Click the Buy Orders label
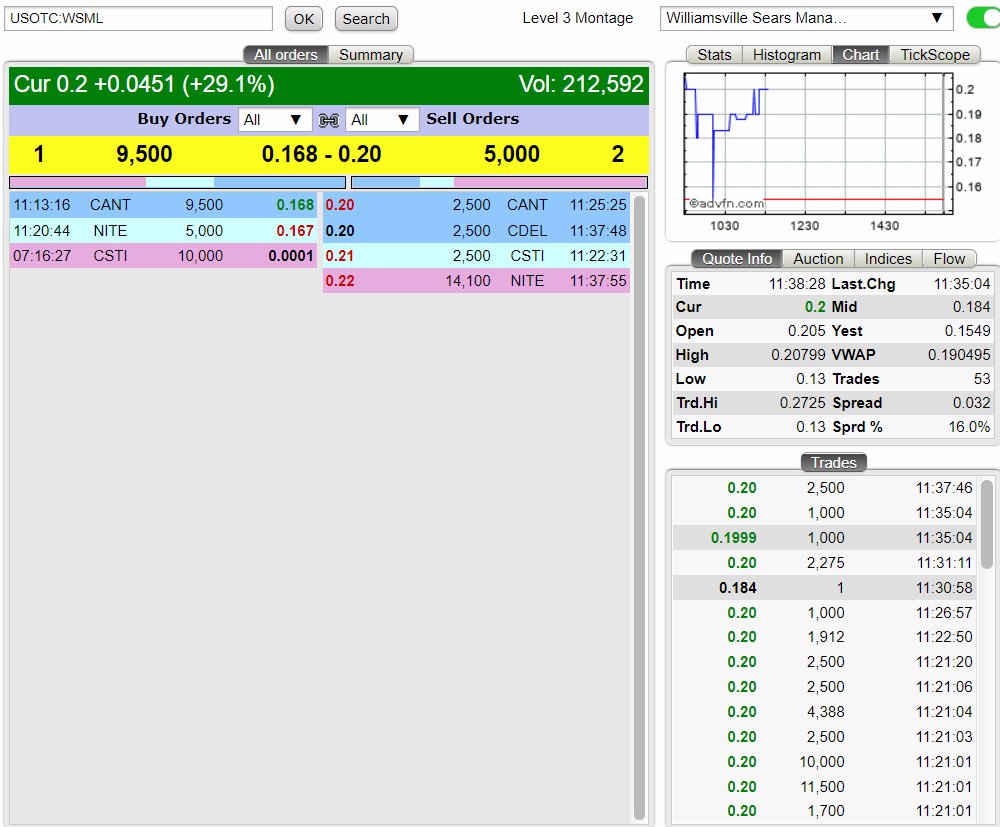1000x827 pixels. [x=184, y=119]
